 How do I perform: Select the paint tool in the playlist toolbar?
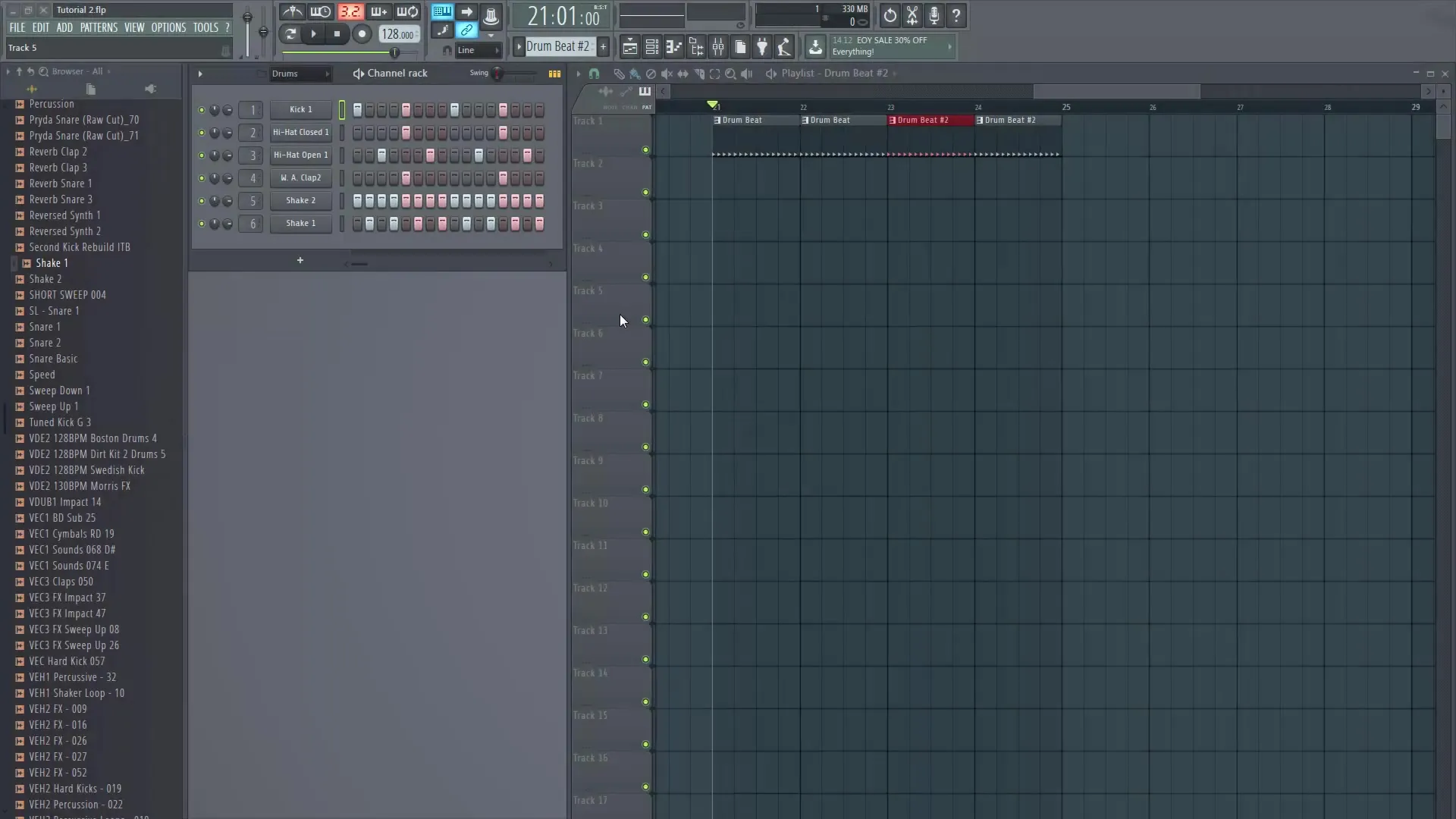click(635, 74)
